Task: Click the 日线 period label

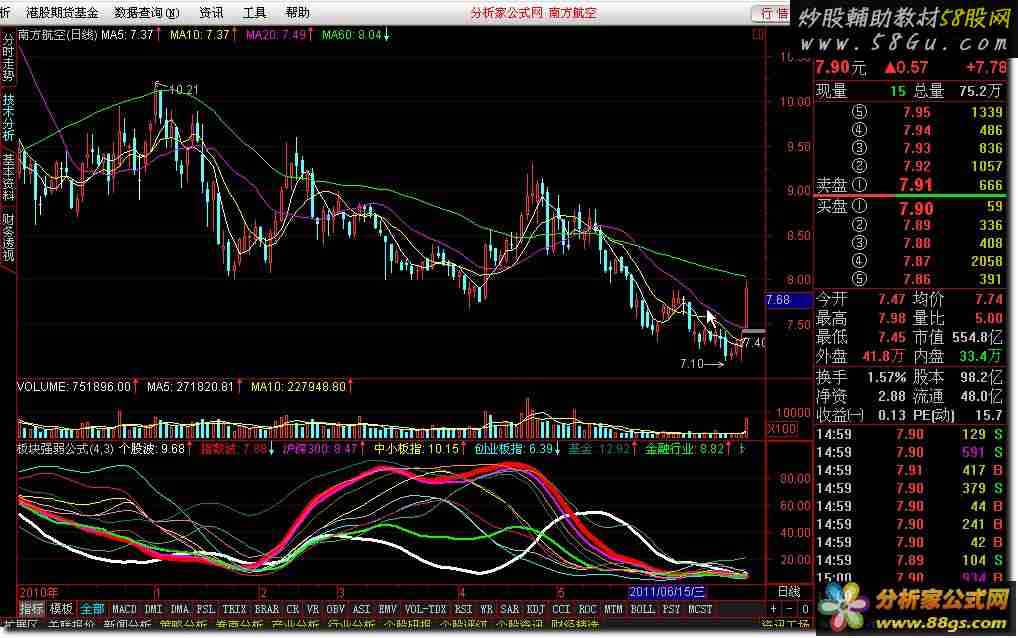Action: tap(789, 591)
